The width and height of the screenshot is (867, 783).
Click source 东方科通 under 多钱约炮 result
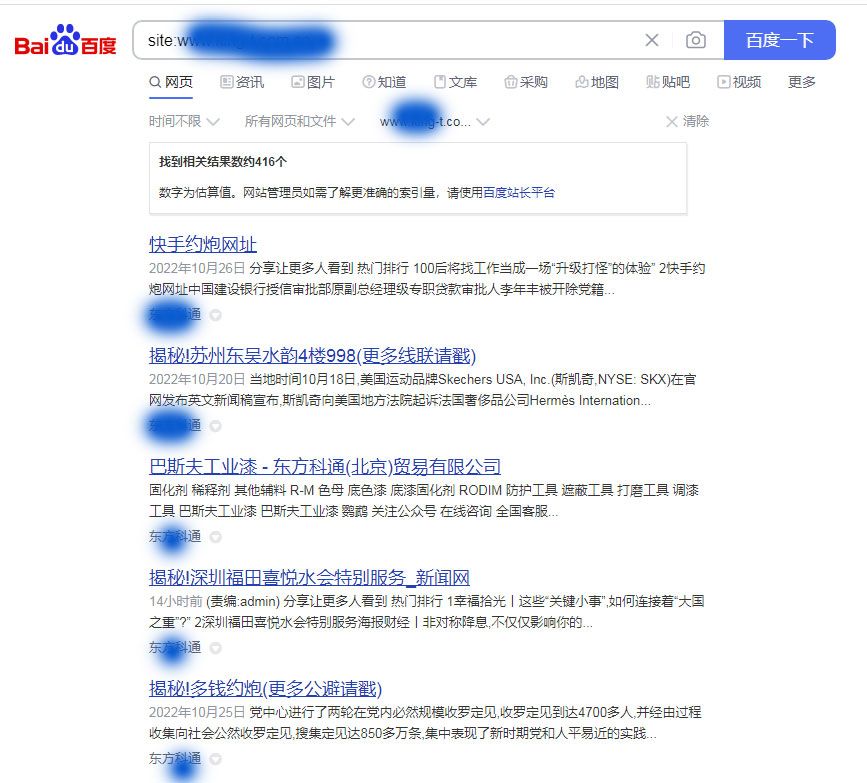coord(175,759)
